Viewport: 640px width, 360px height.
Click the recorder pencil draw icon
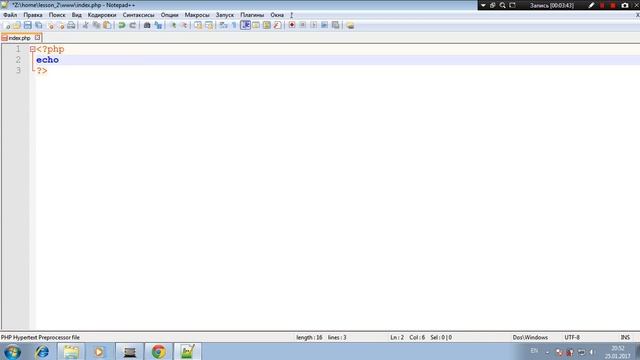click(591, 5)
